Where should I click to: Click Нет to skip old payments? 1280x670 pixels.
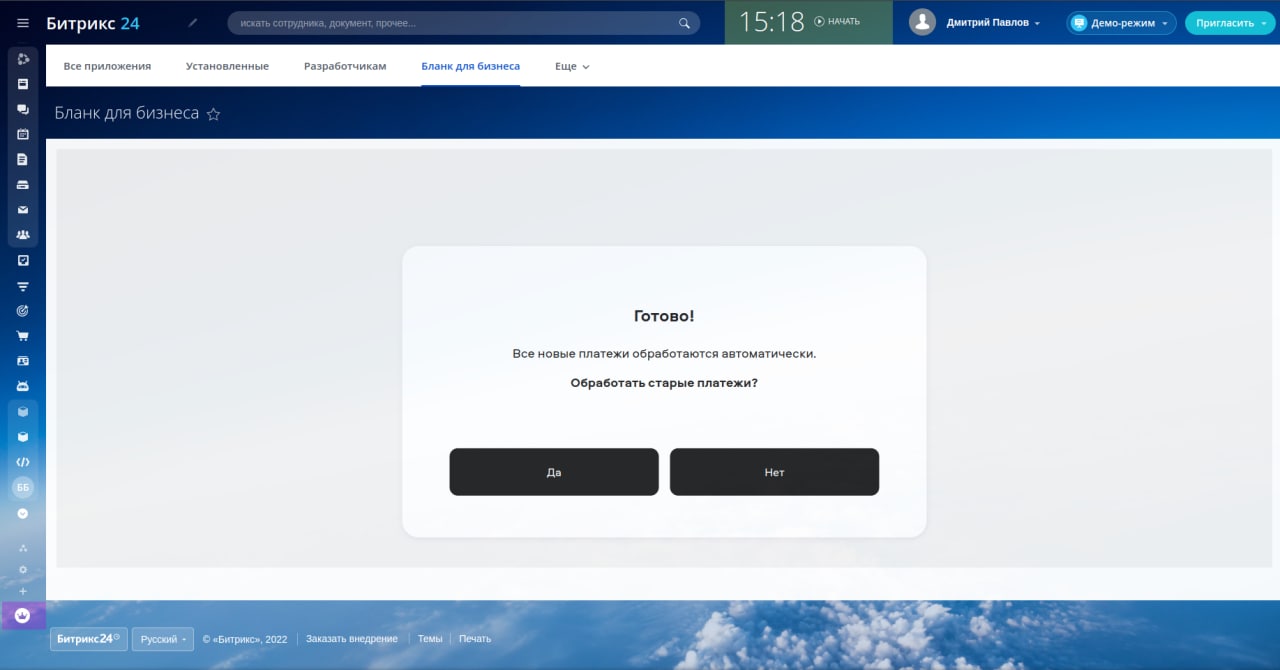tap(774, 472)
